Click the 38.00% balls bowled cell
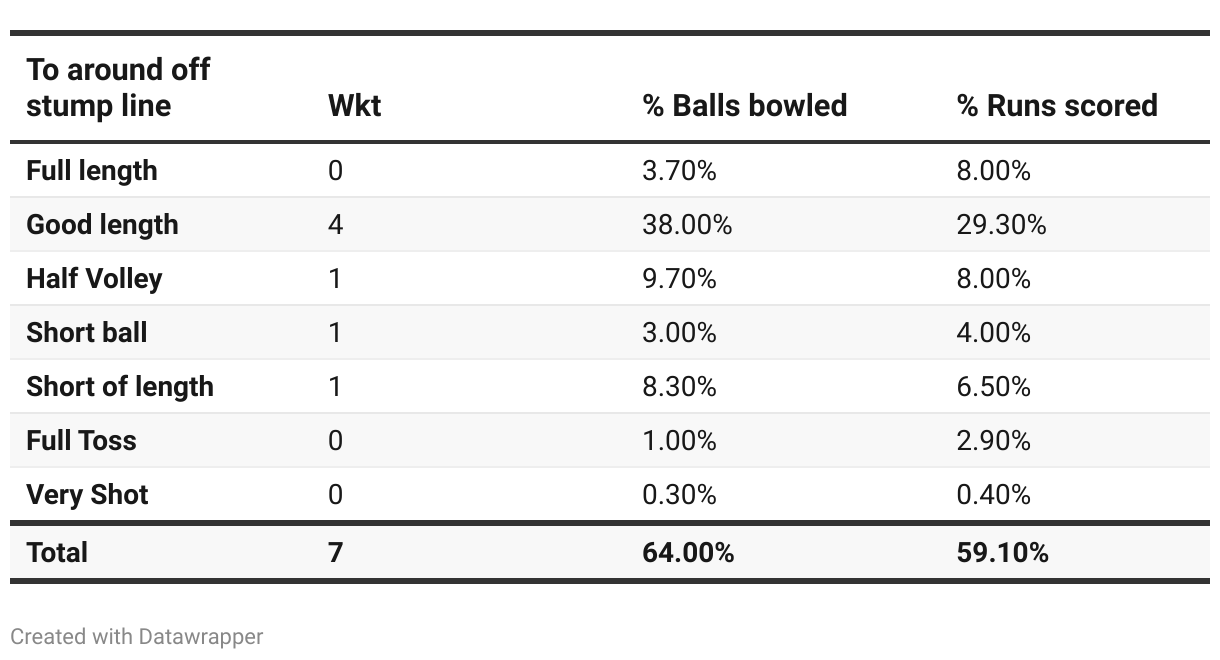Screen dimensions: 1220x660 (x=686, y=224)
